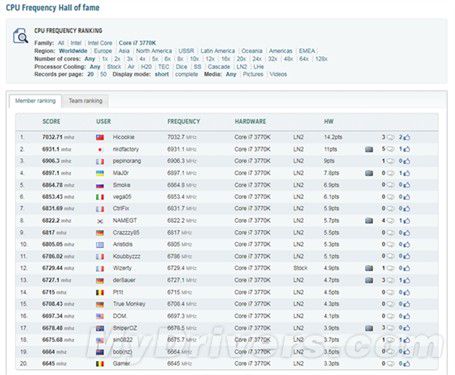
Task: Filter region by Oceania
Action: 252,51
